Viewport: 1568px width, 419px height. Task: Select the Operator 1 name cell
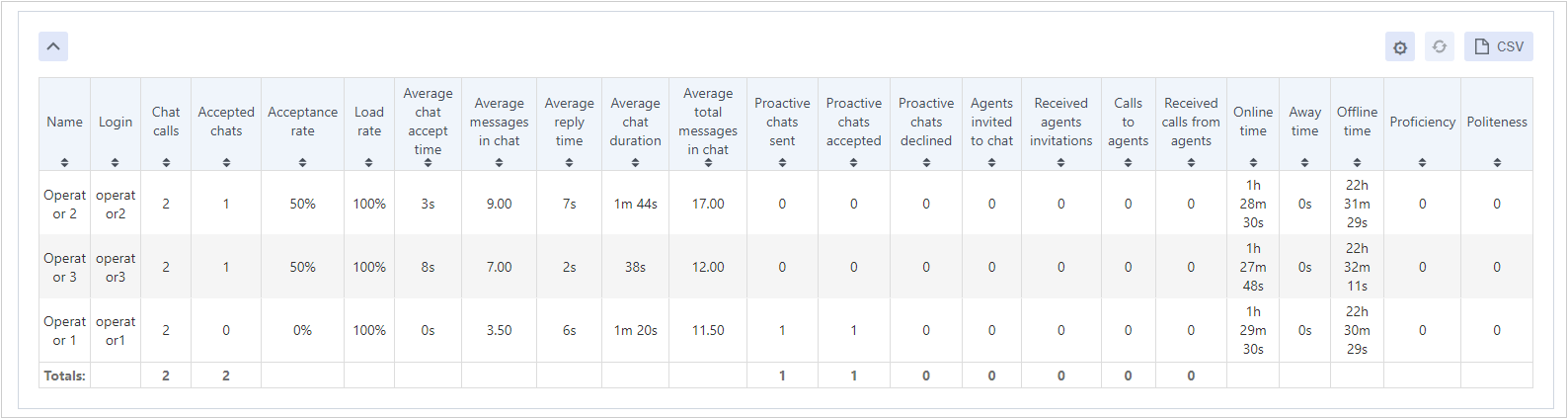point(64,330)
